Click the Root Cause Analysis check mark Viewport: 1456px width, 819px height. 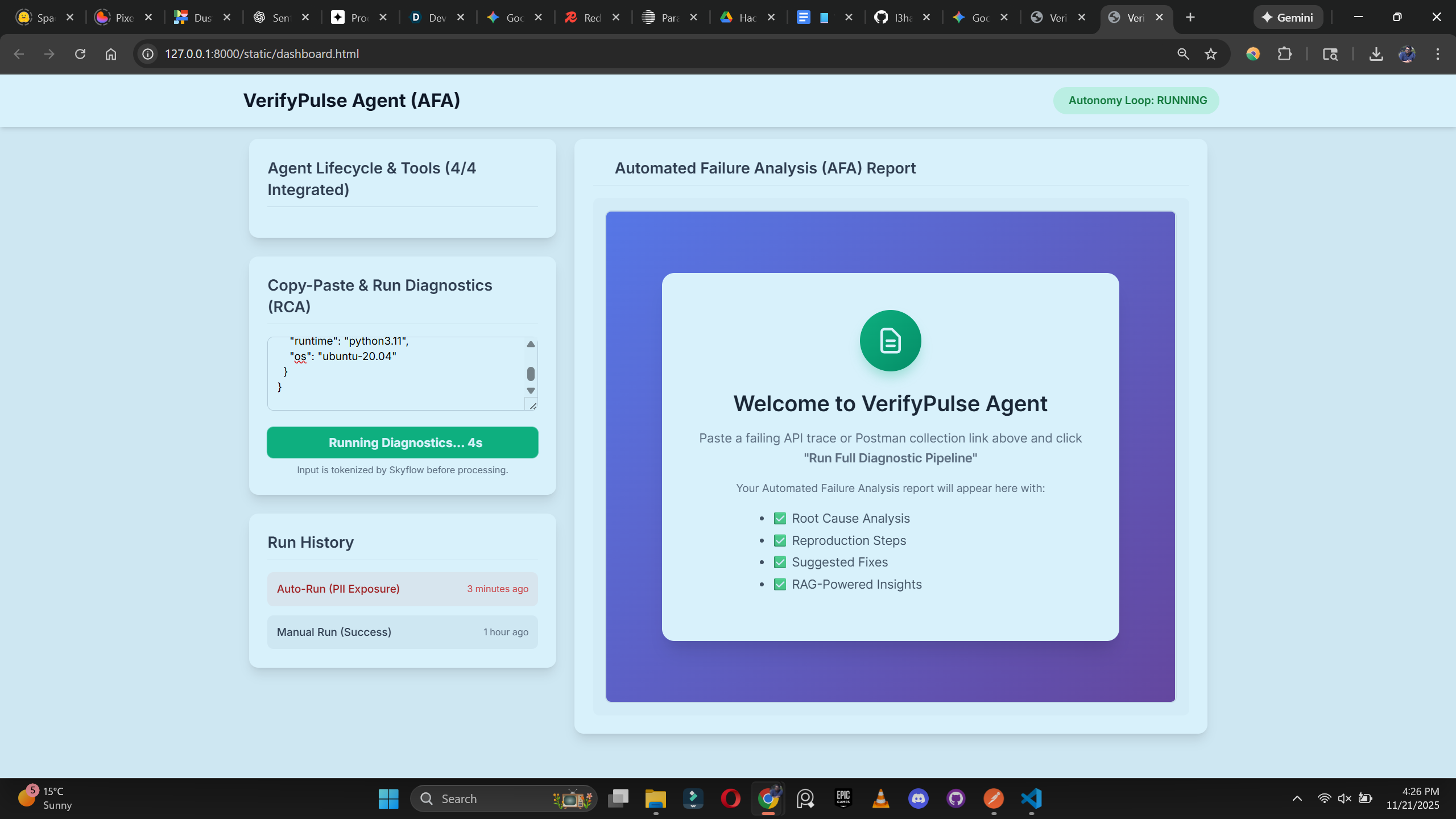780,518
